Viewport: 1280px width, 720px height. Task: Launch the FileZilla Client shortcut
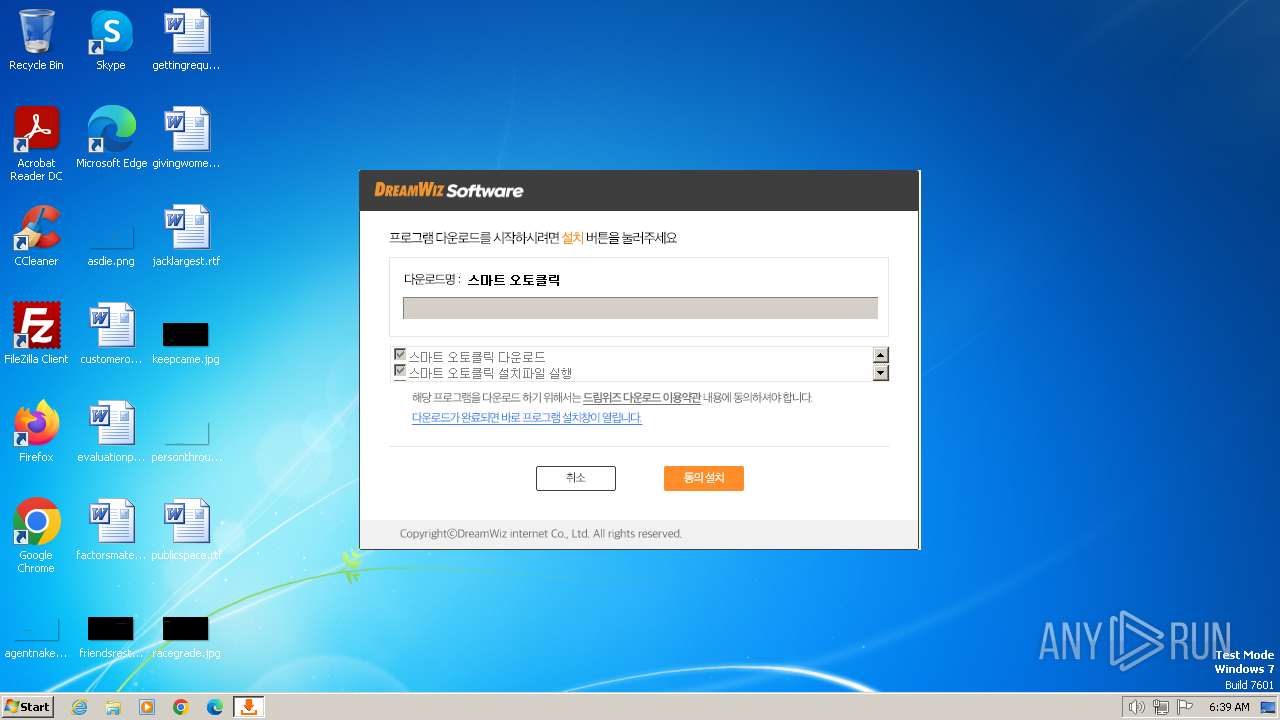coord(36,334)
